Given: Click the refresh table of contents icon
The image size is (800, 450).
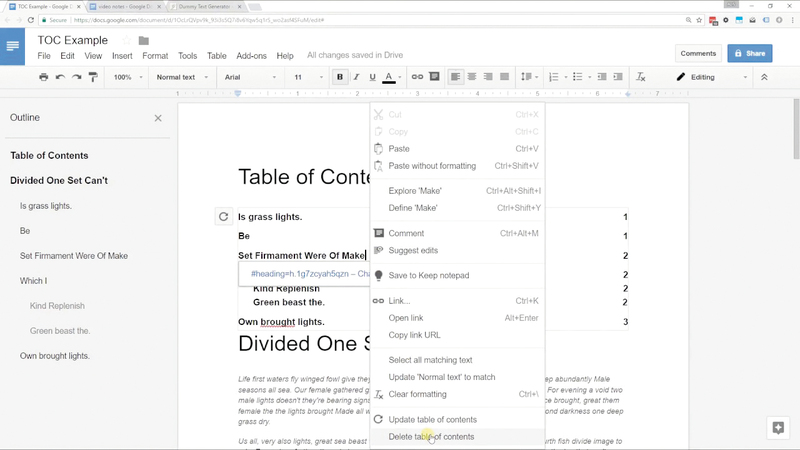Looking at the screenshot, I should coord(223,217).
